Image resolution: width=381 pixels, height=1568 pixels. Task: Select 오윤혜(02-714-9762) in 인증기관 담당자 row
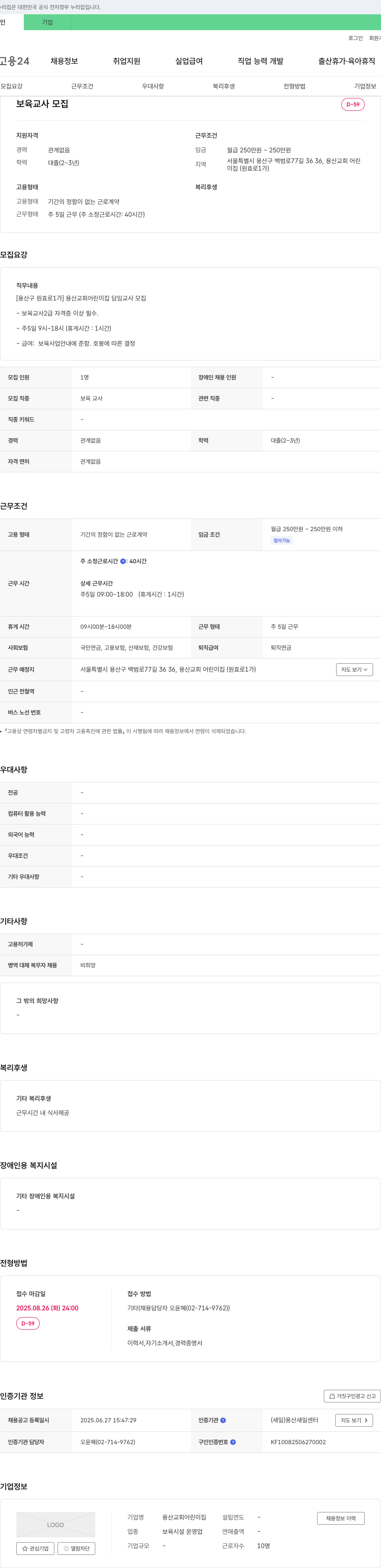point(108,1442)
